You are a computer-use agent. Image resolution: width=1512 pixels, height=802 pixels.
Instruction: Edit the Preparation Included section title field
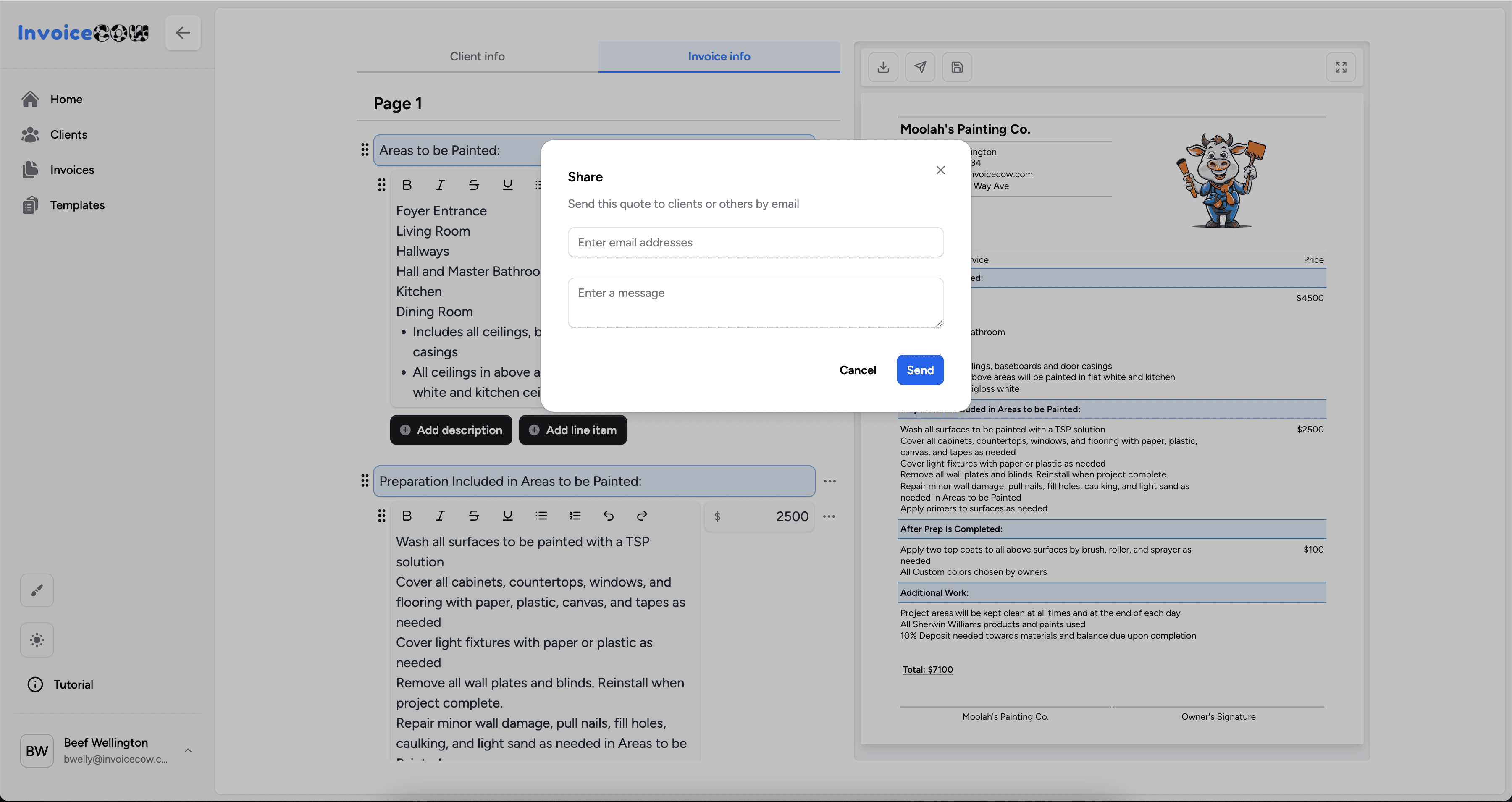point(594,481)
